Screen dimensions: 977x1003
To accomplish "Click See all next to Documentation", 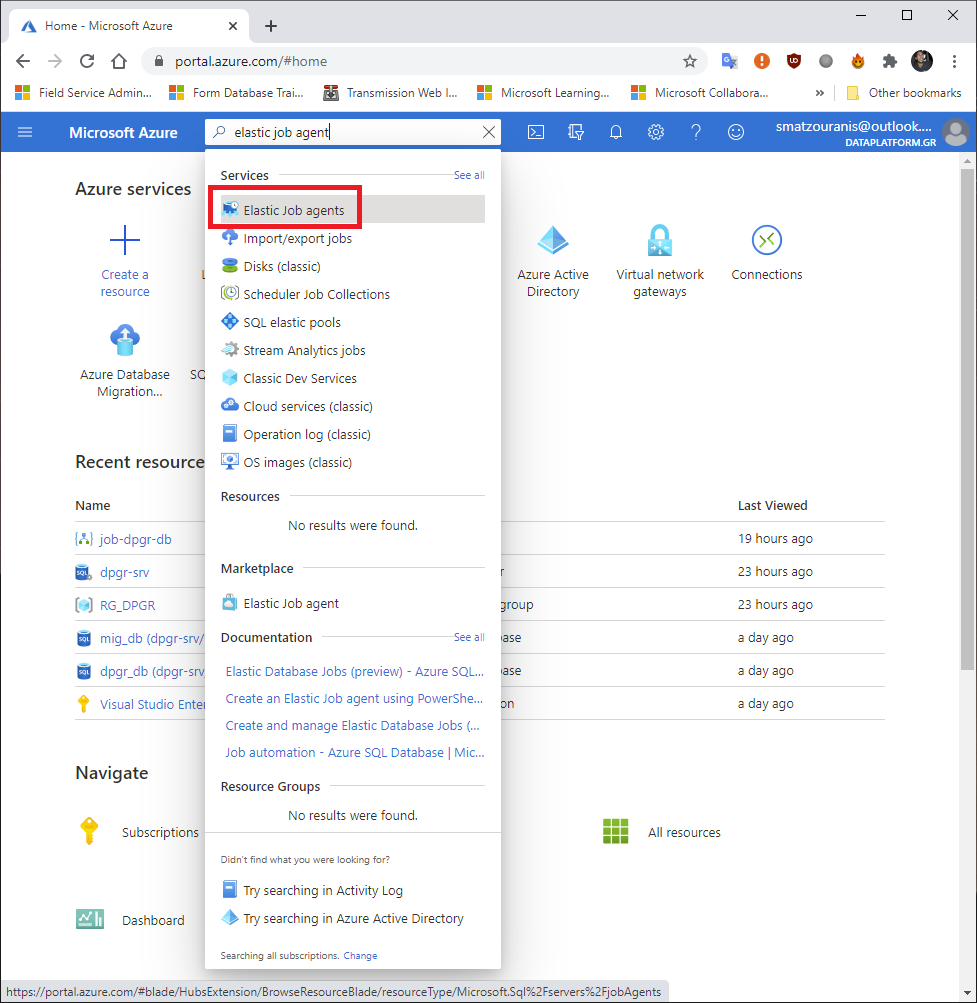I will [x=469, y=637].
